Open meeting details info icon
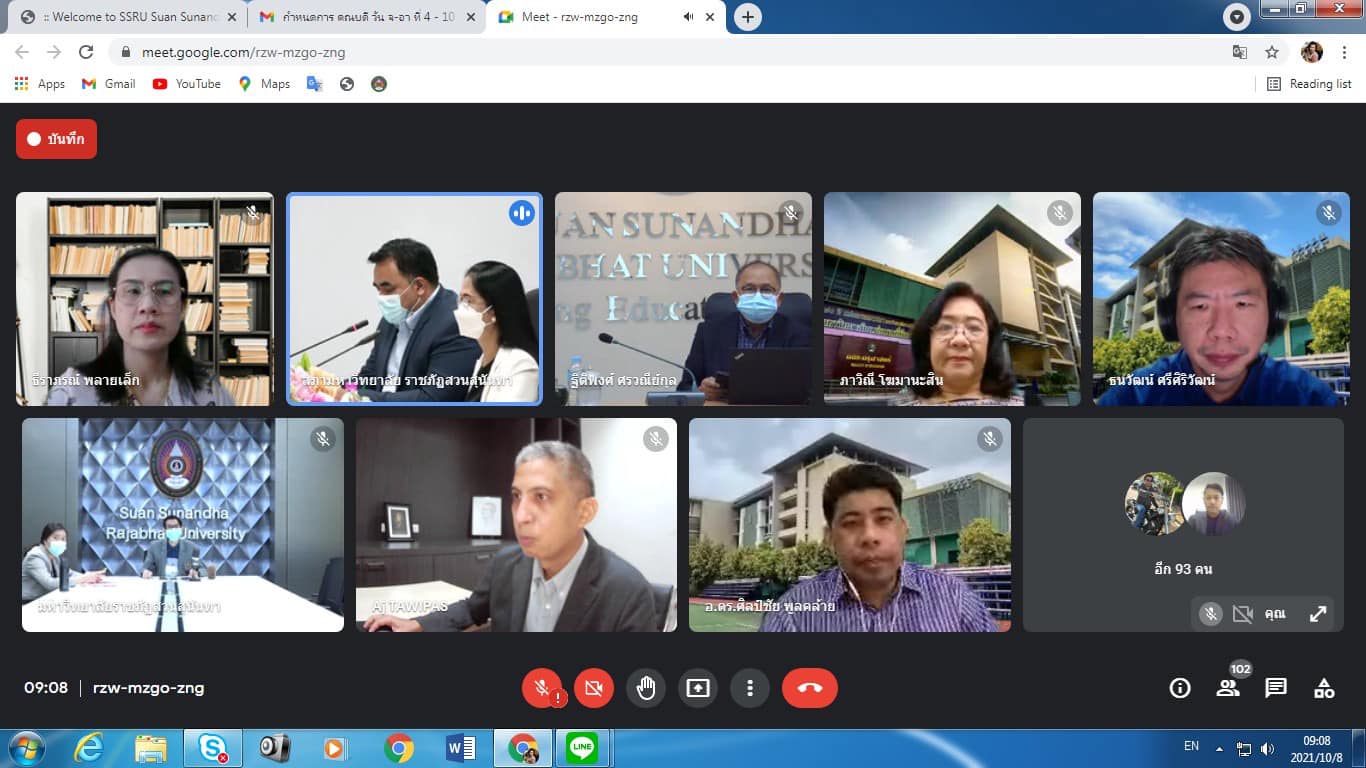The width and height of the screenshot is (1366, 768). coord(1180,688)
